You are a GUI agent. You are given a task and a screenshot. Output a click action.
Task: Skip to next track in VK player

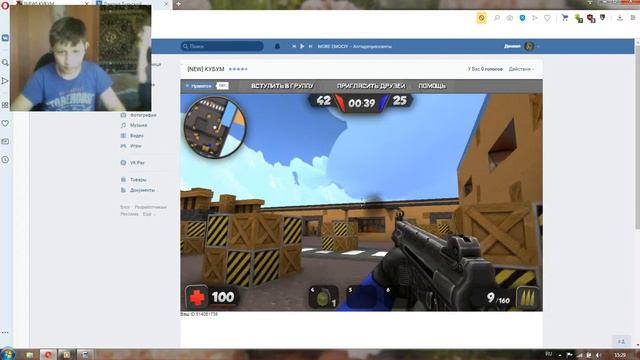coord(311,47)
